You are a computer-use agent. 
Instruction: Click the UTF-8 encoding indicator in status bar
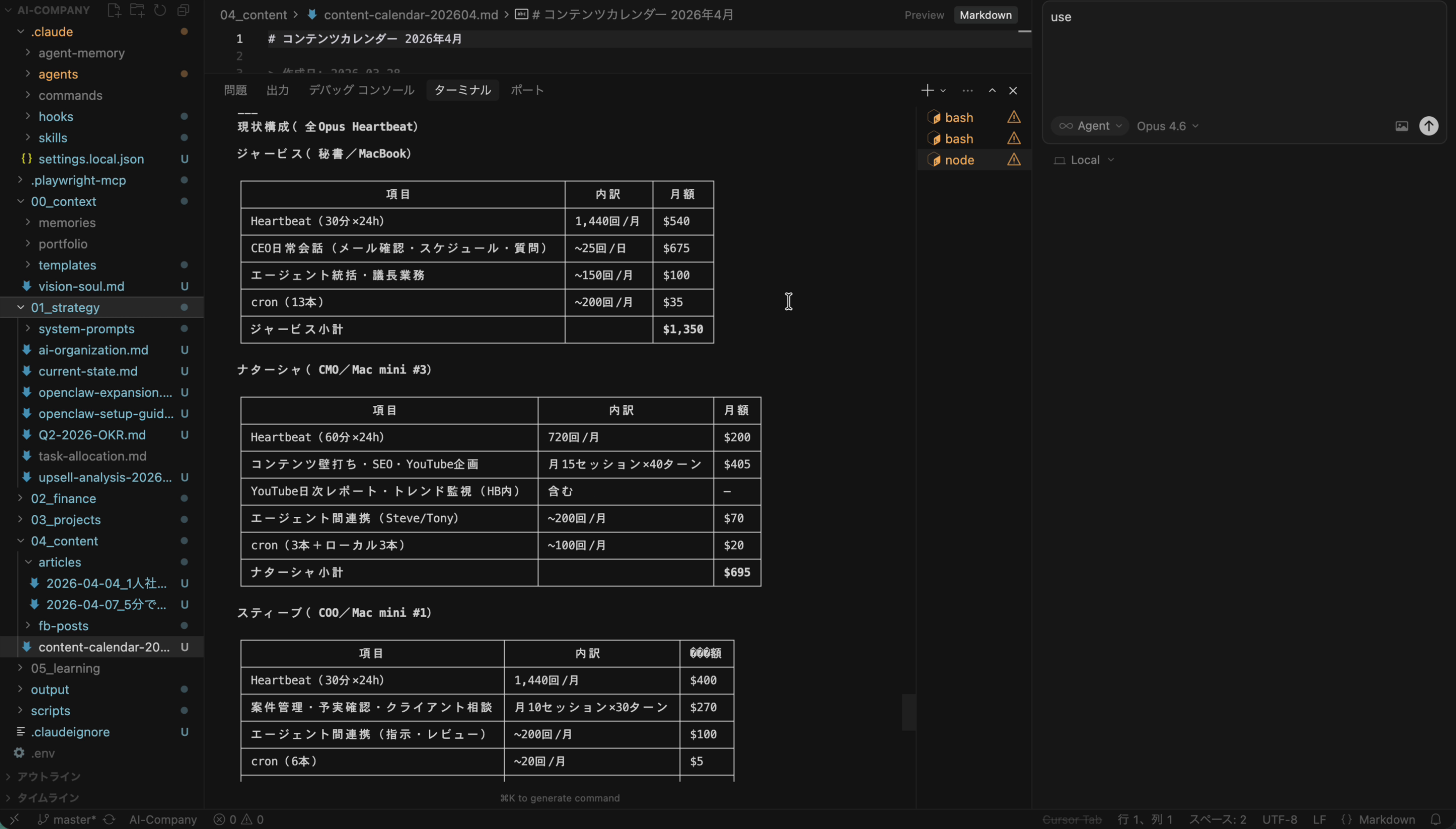click(x=1279, y=819)
